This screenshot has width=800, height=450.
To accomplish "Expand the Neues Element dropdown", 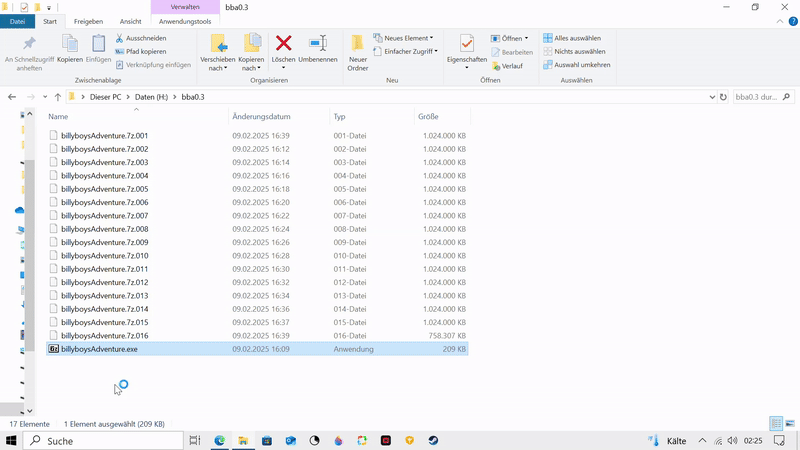I will [x=408, y=38].
